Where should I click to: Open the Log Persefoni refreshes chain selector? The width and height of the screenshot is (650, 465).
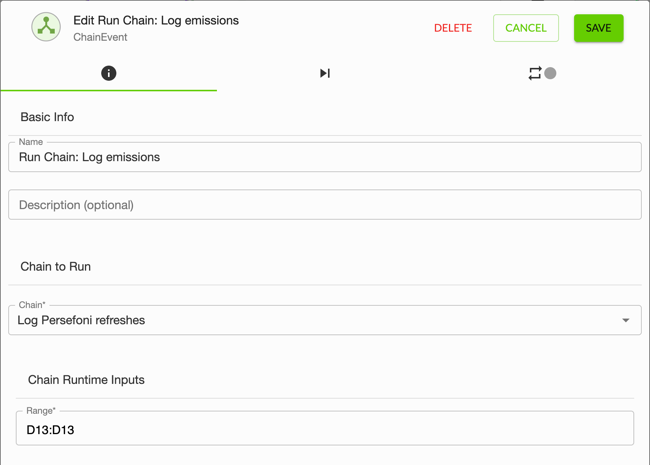(325, 320)
